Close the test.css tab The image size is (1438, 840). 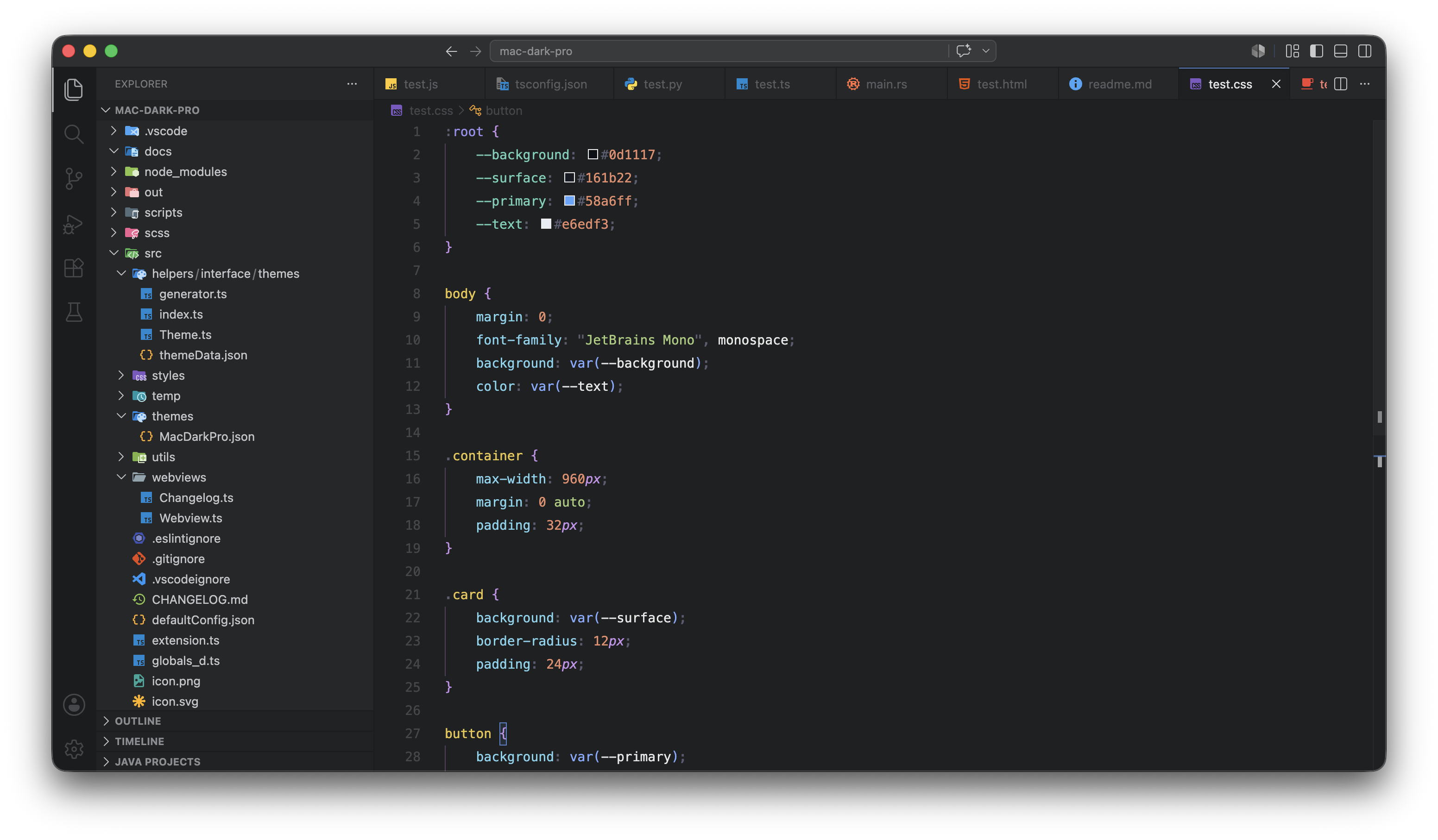click(x=1276, y=84)
